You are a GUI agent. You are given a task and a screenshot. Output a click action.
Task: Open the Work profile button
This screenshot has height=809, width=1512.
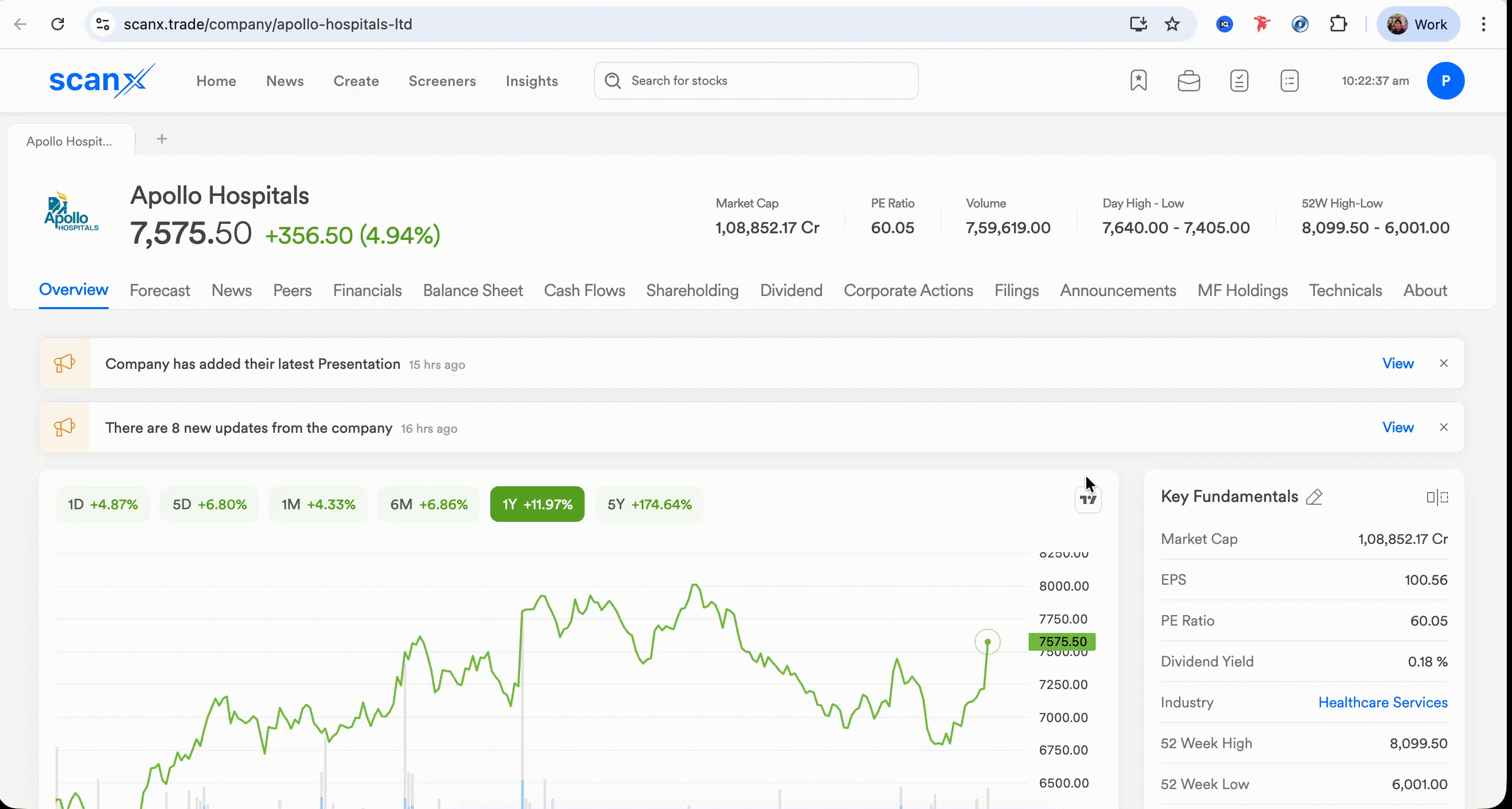pos(1418,24)
